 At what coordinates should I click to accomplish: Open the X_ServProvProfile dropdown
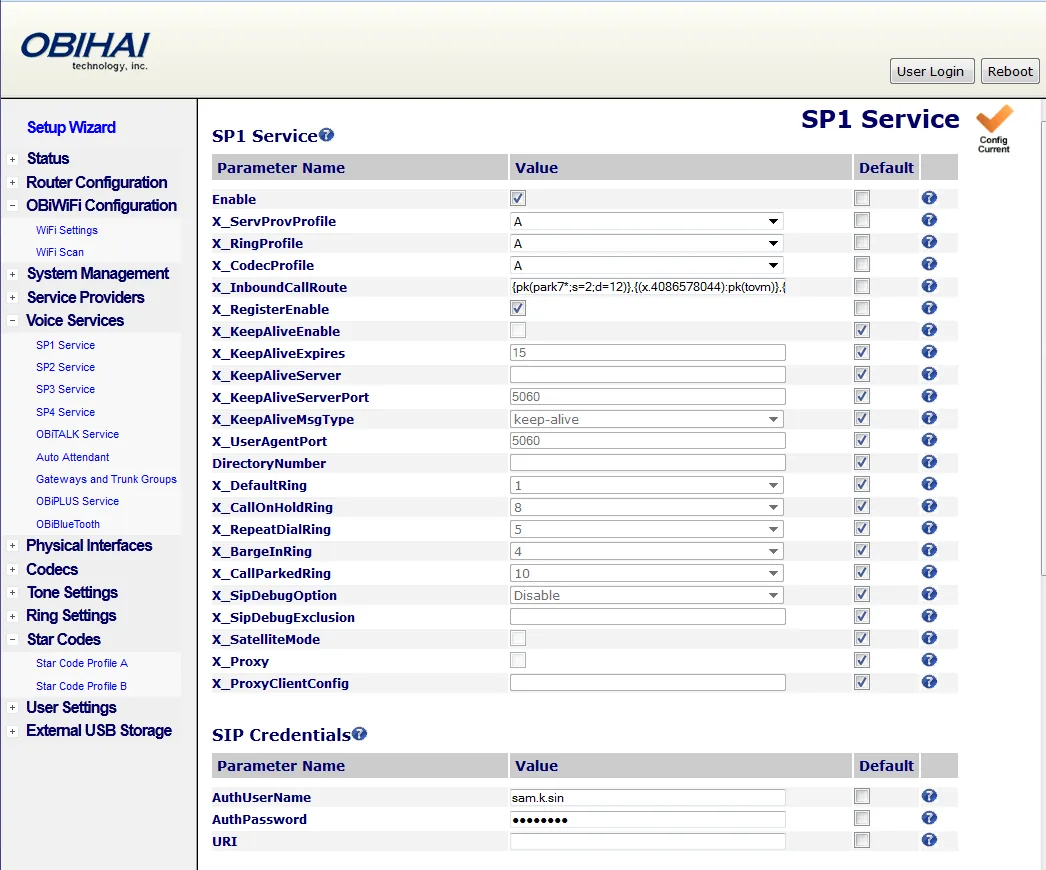(646, 222)
